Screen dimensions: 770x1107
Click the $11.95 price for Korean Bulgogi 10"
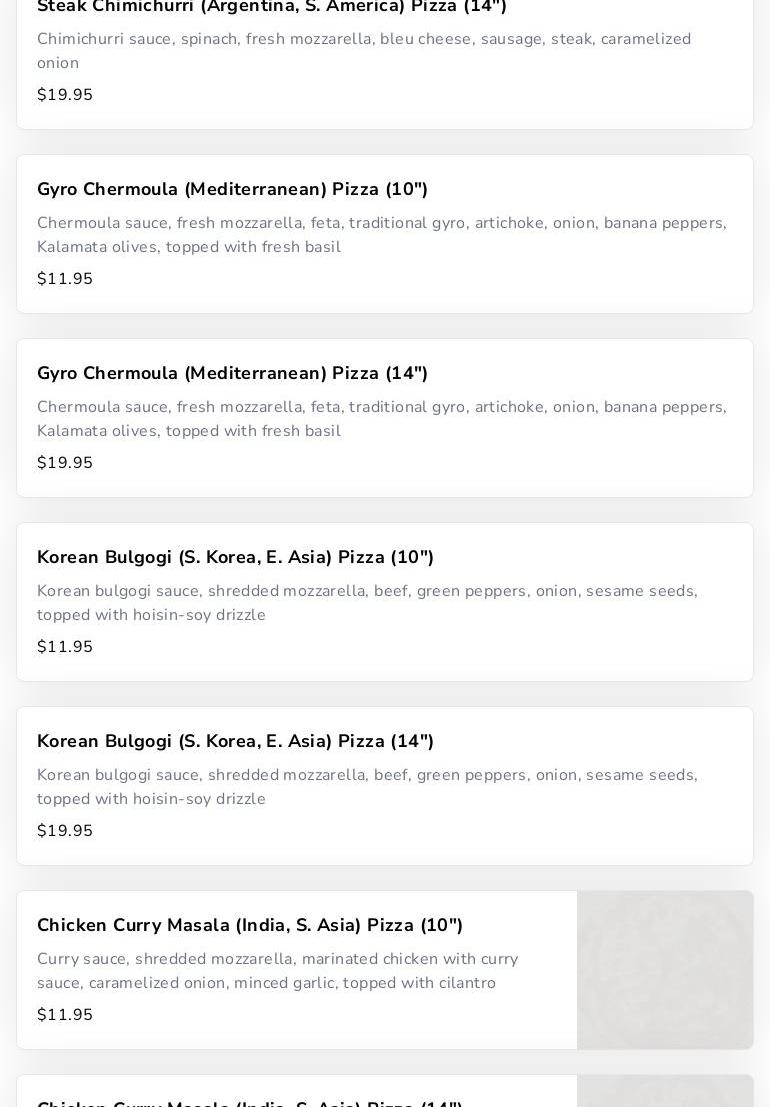(65, 647)
